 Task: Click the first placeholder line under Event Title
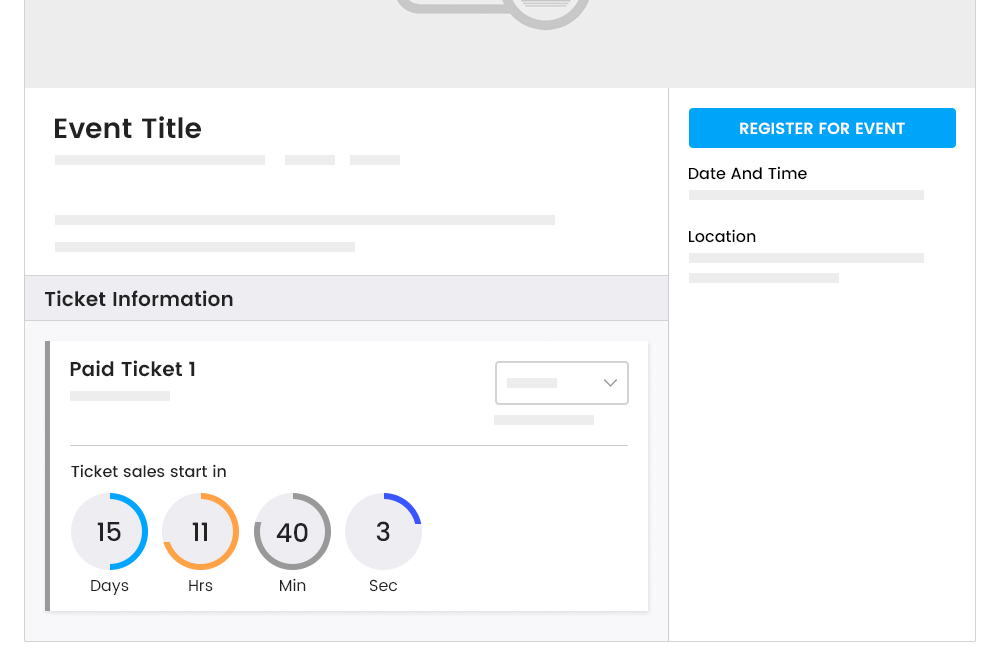[x=160, y=160]
